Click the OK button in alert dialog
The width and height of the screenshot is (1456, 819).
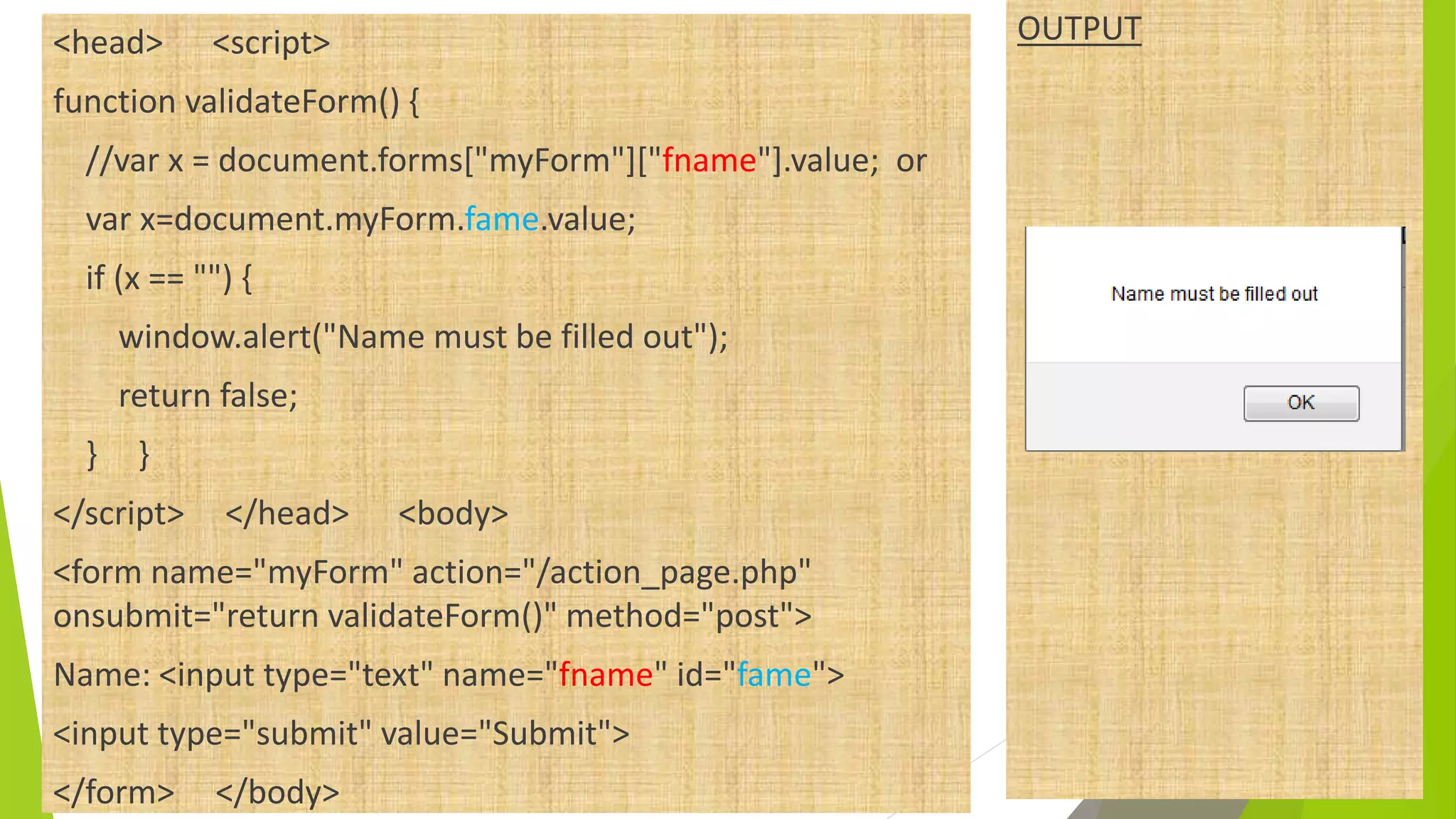[x=1301, y=403]
